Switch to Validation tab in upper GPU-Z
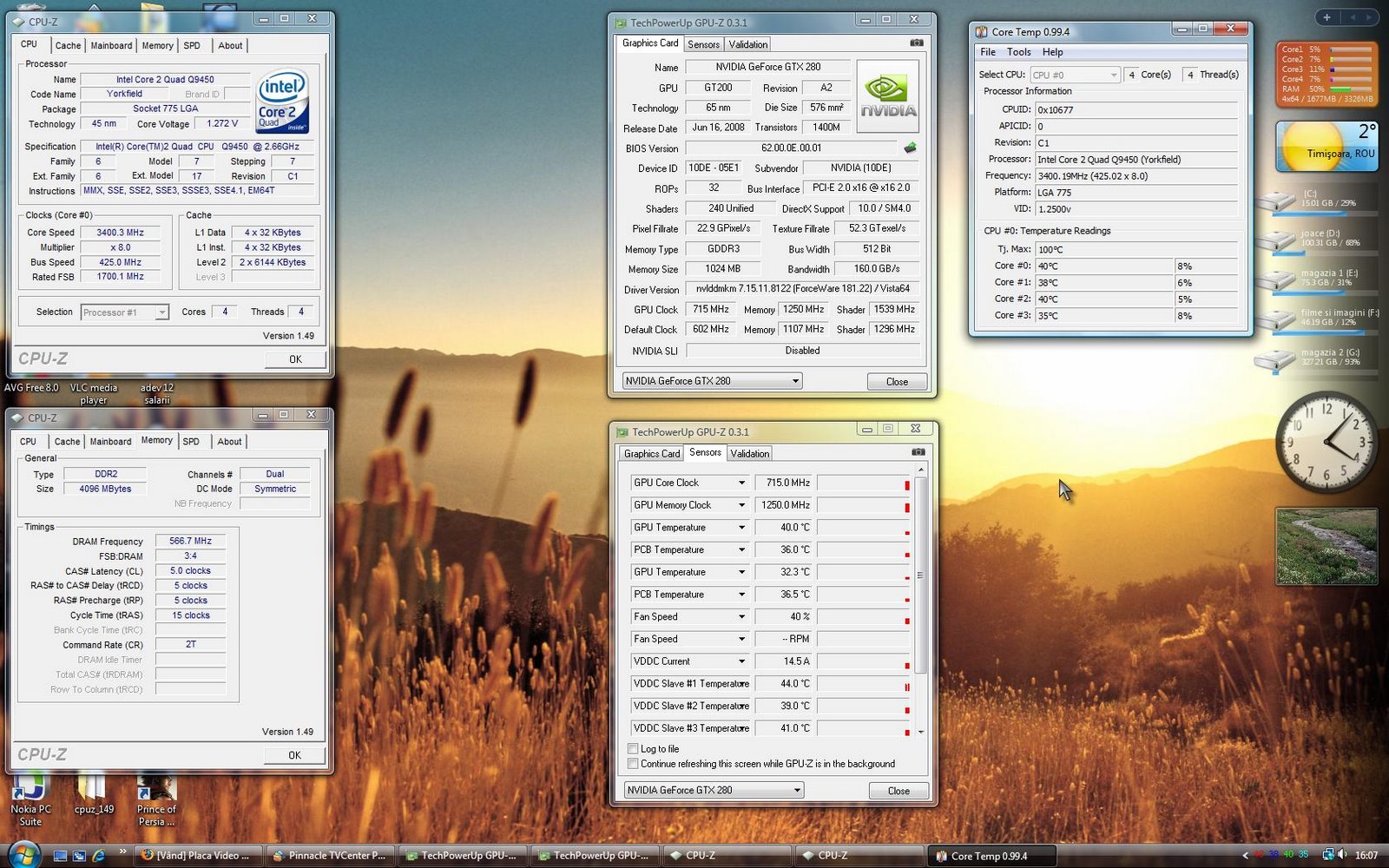This screenshot has width=1389, height=868. point(747,44)
